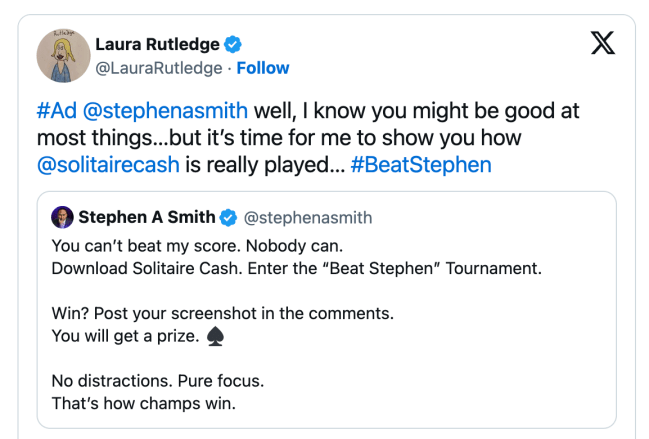
Task: Open Stephen A Smith's small avatar
Action: (x=62, y=217)
